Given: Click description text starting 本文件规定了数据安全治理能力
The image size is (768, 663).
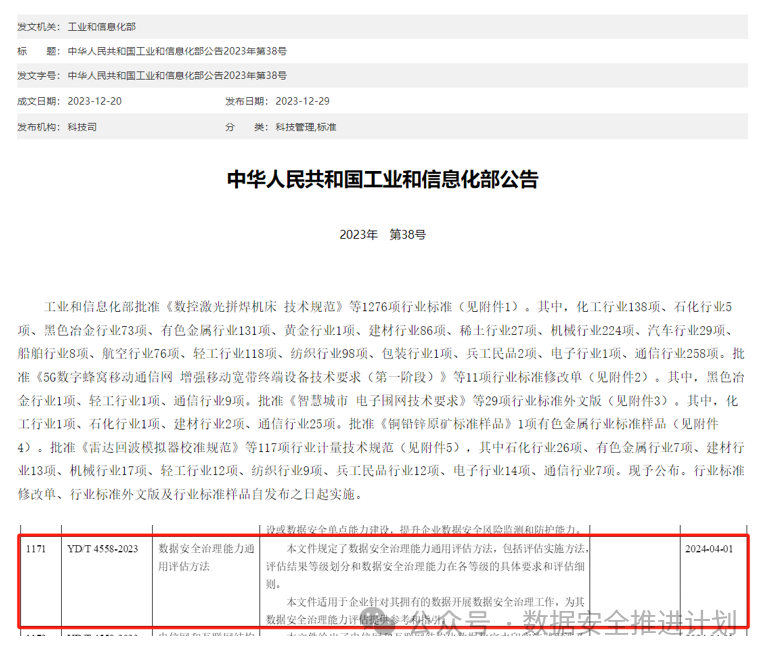Looking at the screenshot, I should click(427, 566).
